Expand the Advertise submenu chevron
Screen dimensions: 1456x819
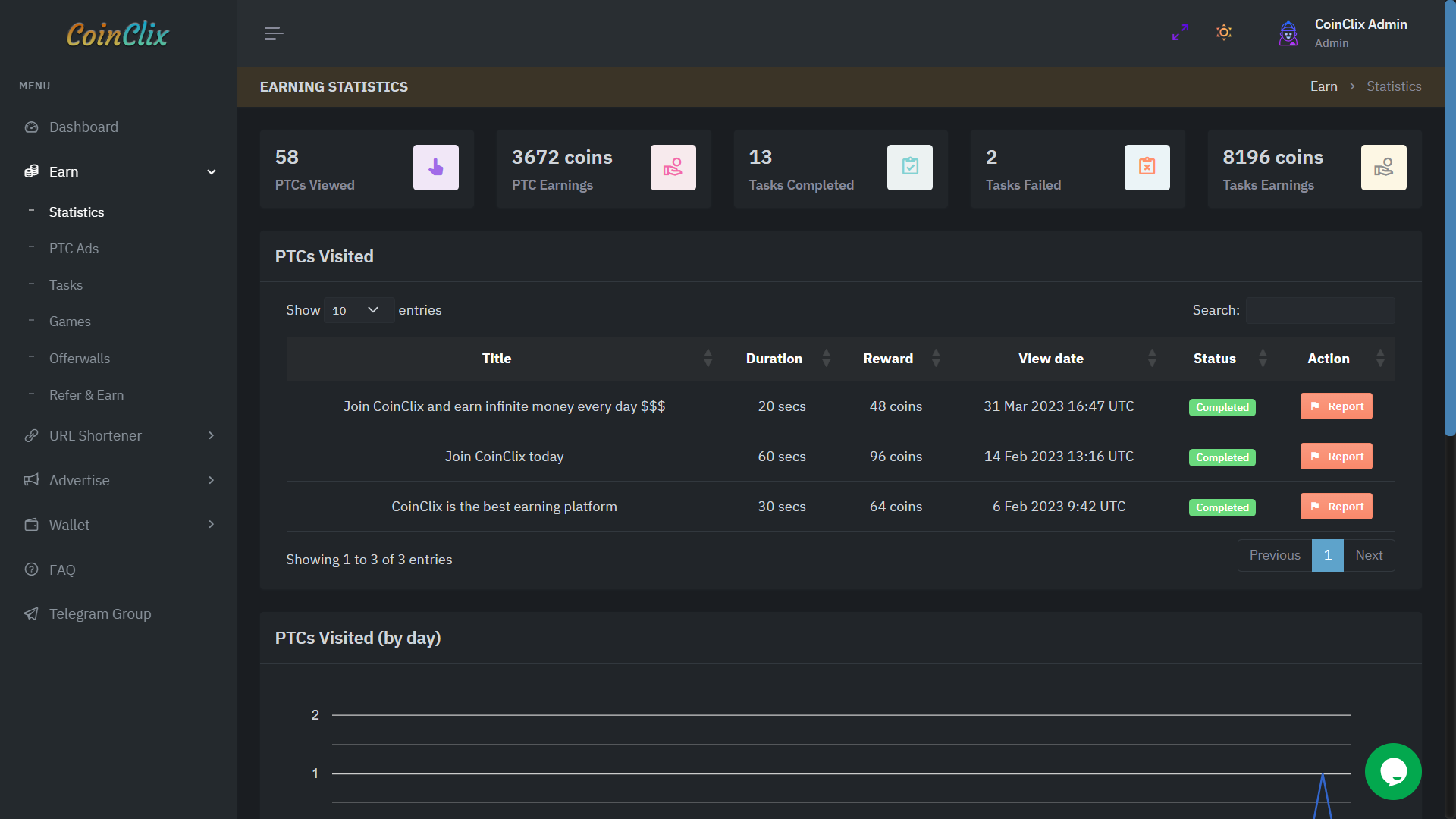click(x=212, y=480)
